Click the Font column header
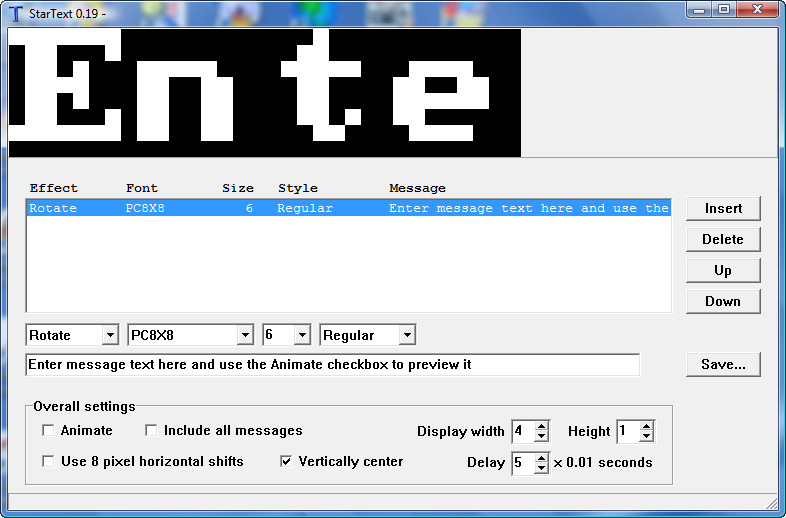Screen dimensions: 786x518 pyautogui.click(x=142, y=188)
